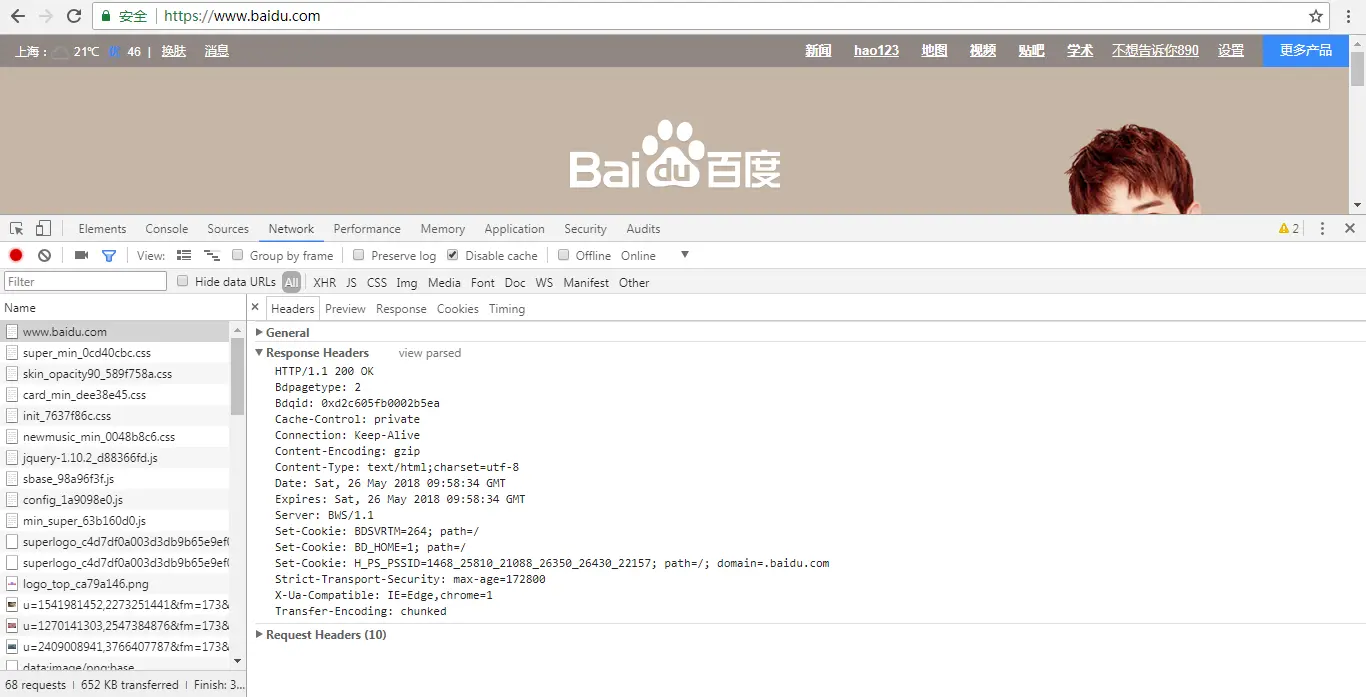1366x697 pixels.
Task: Open the Audits tab
Action: click(643, 229)
